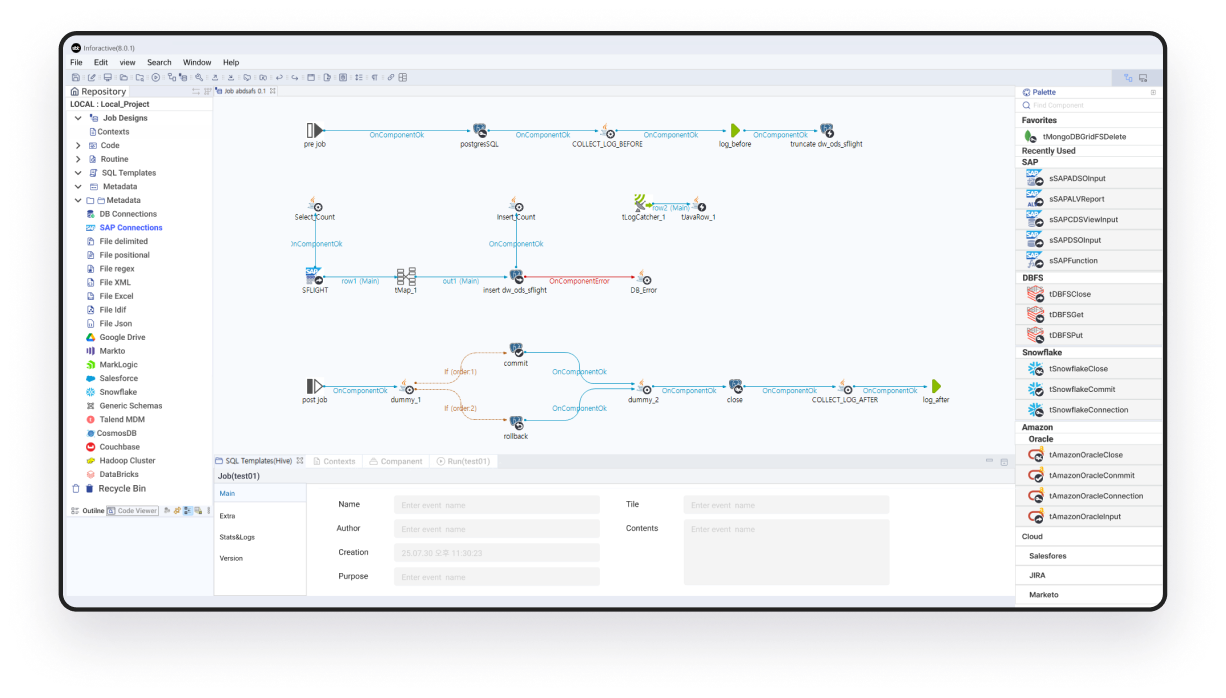Select the Insert_Count component
The image size is (1226, 698).
516,206
